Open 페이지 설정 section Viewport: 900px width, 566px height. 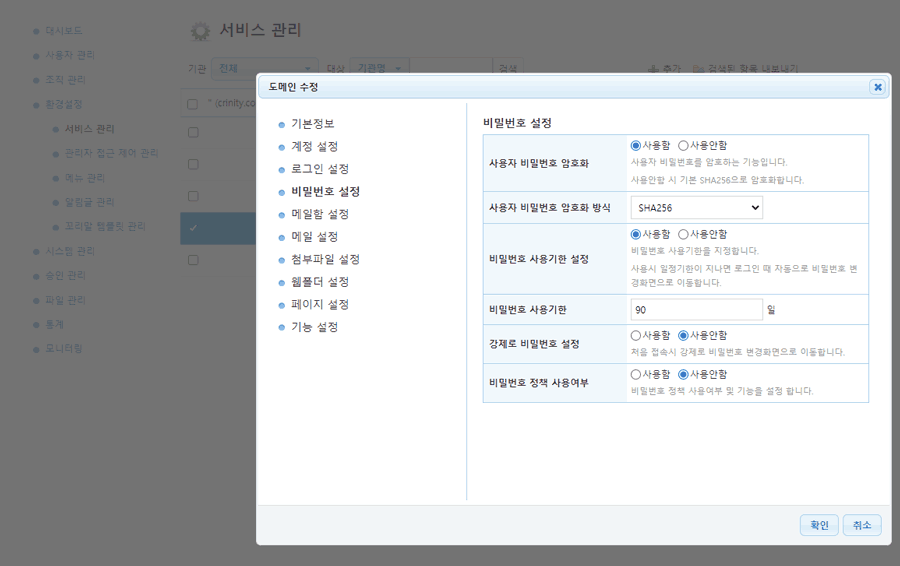(x=320, y=304)
